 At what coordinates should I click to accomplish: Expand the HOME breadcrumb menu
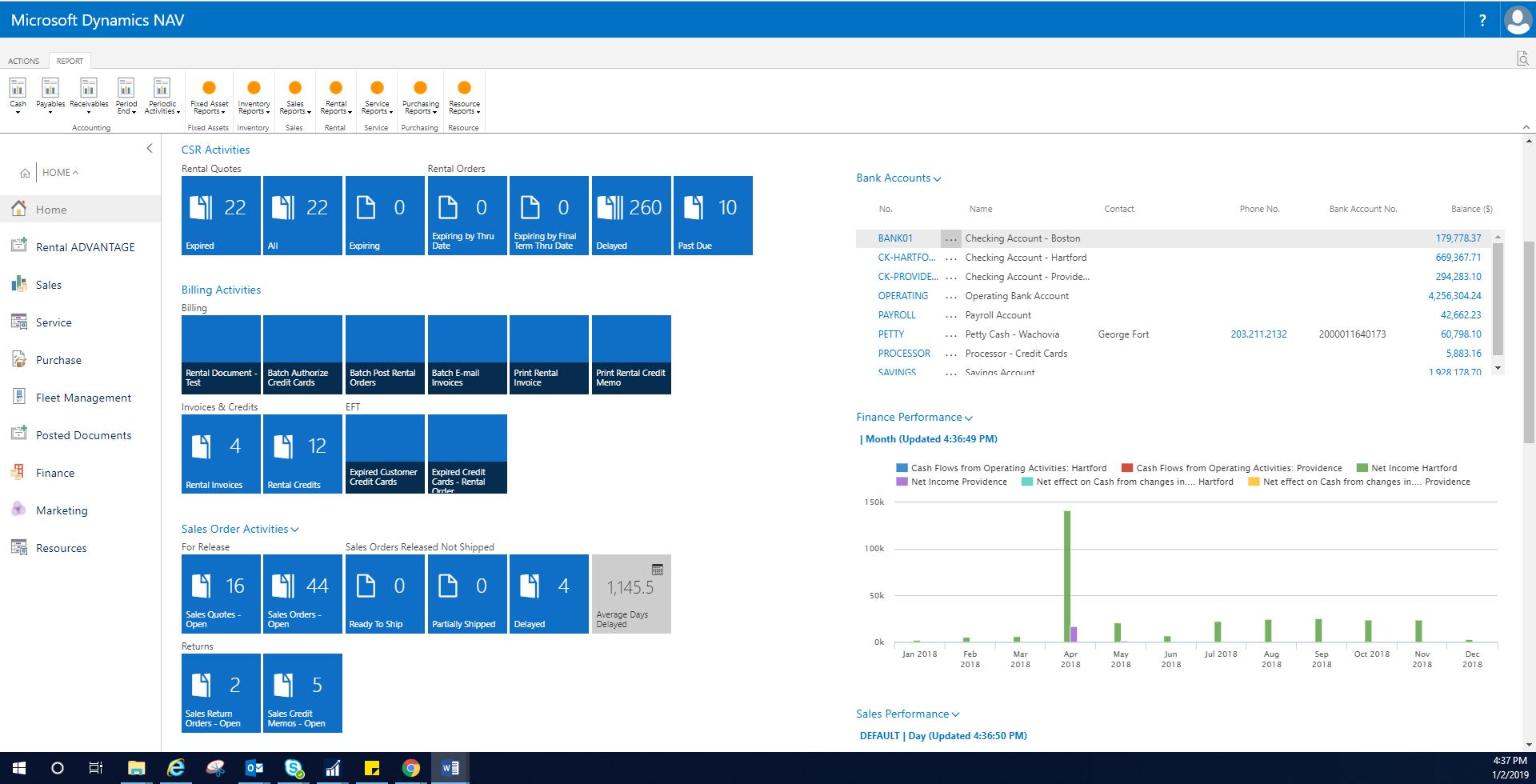click(x=60, y=172)
